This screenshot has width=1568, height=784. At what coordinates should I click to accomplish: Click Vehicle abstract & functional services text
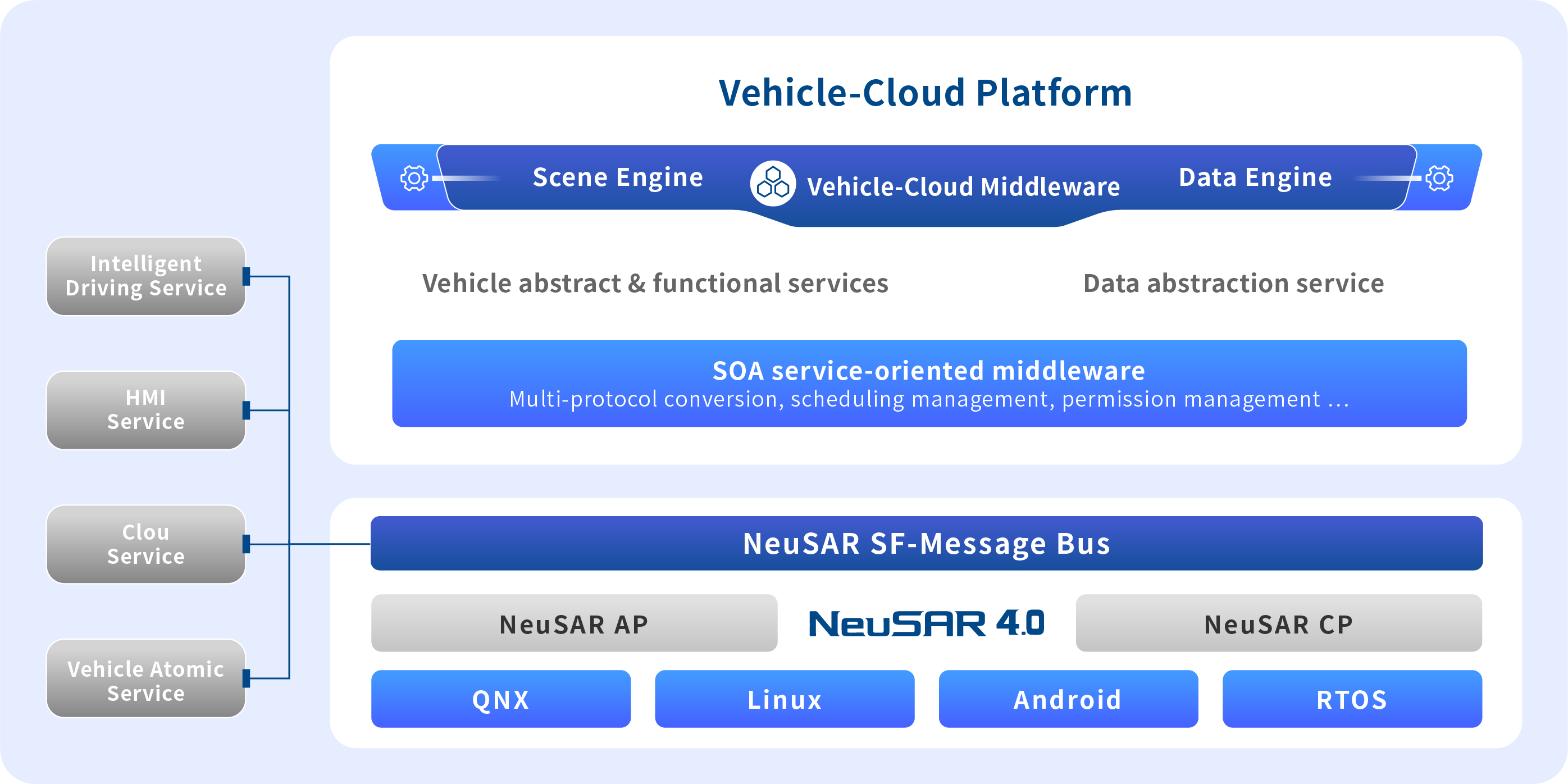tap(655, 283)
